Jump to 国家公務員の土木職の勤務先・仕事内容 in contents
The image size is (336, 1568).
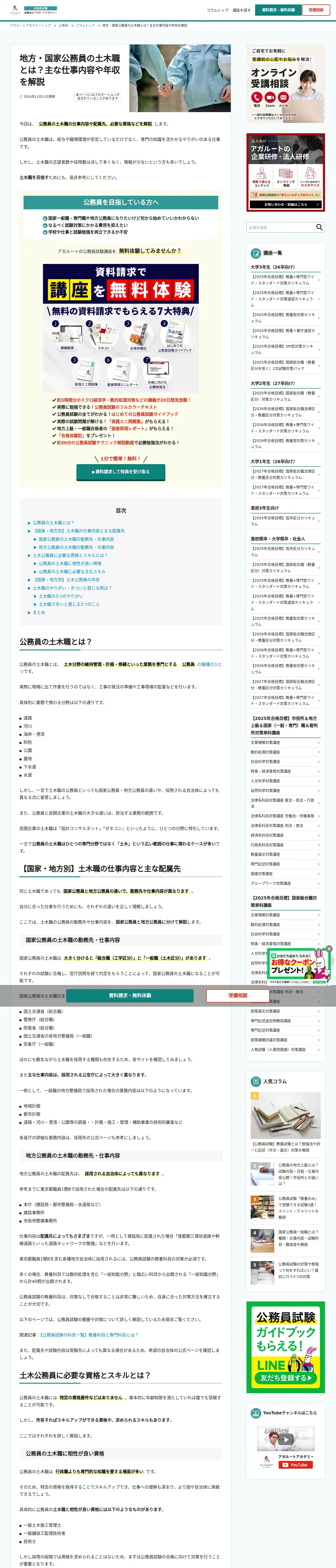(76, 539)
